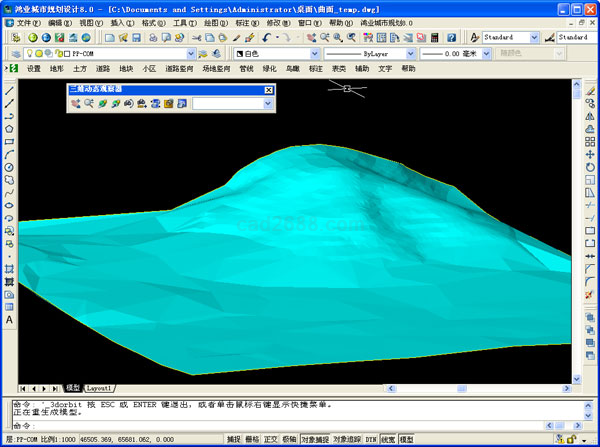Click the 绿化 toolbar menu button
The height and width of the screenshot is (447, 600).
(270, 69)
